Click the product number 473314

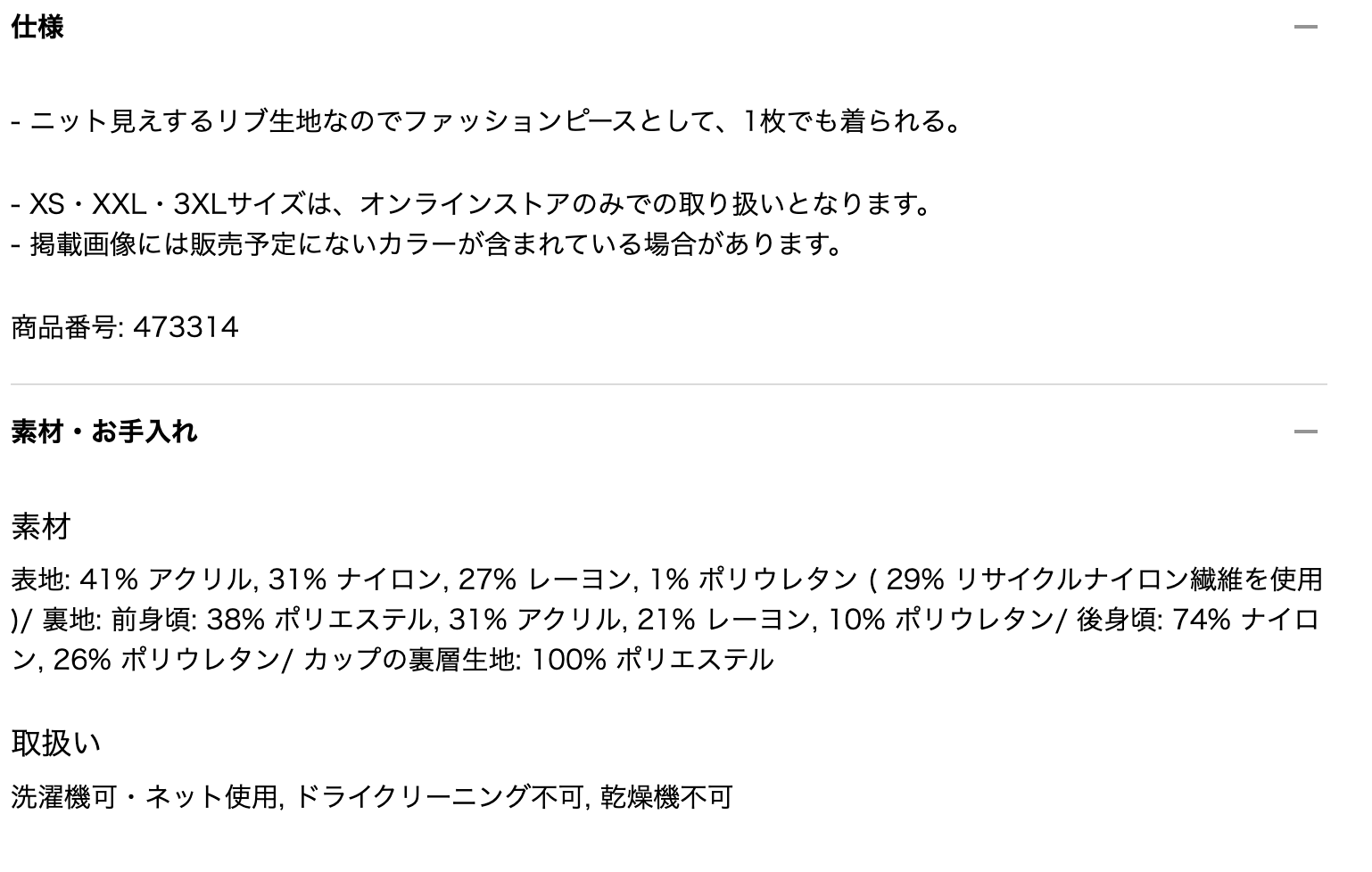click(x=186, y=327)
